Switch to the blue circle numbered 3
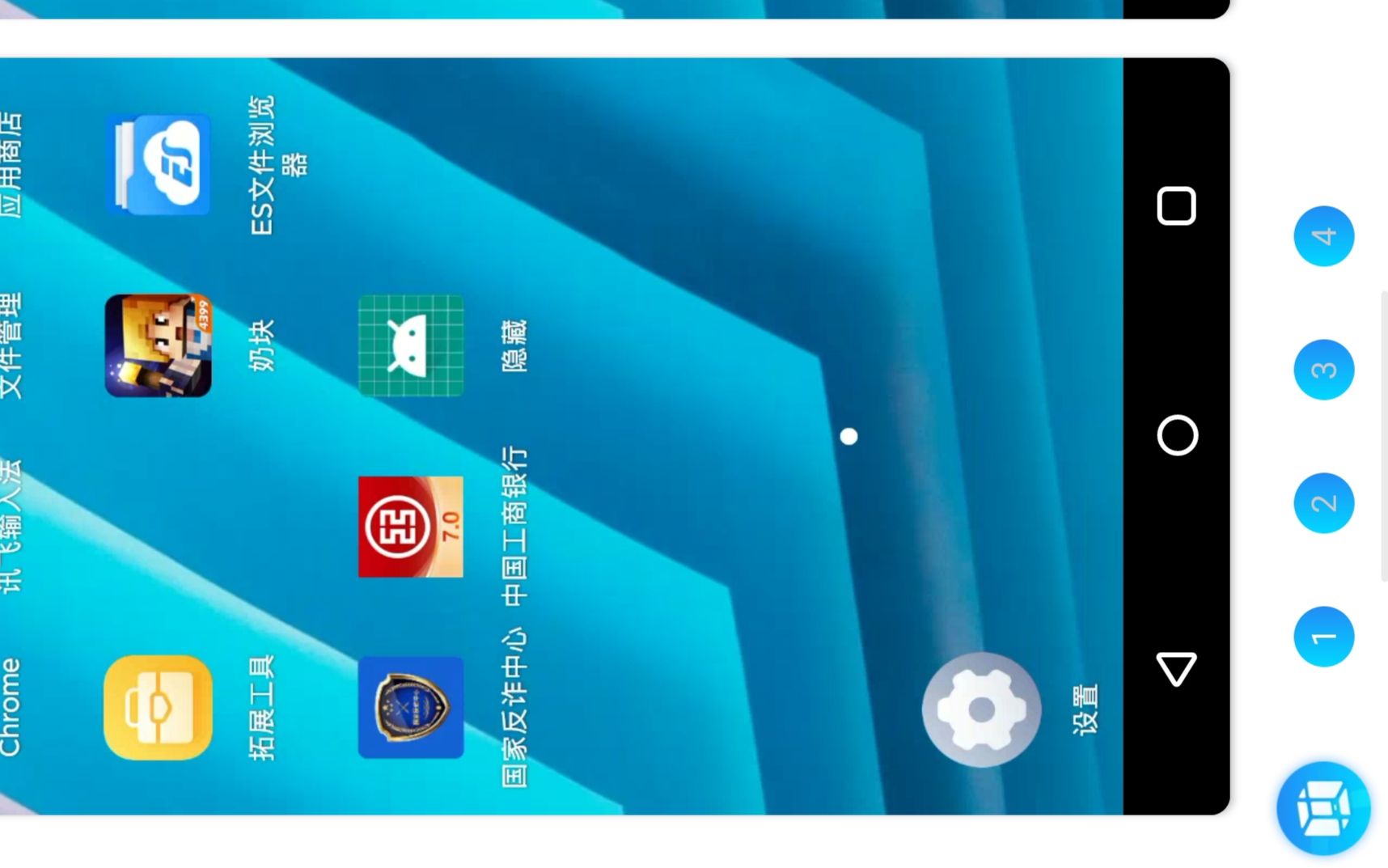The width and height of the screenshot is (1388, 868). (x=1323, y=370)
